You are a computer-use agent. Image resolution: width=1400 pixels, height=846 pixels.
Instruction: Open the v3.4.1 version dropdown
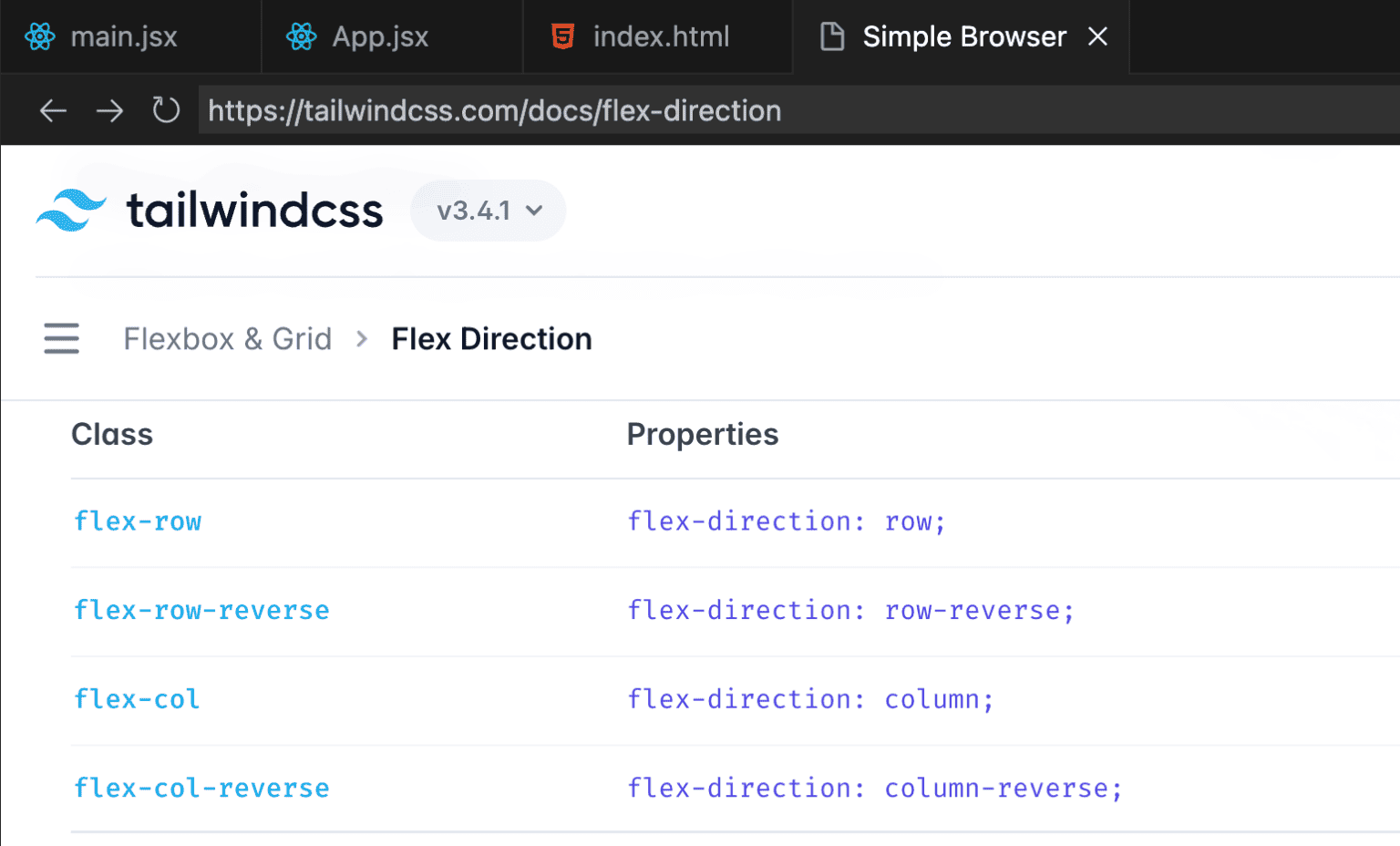click(489, 211)
